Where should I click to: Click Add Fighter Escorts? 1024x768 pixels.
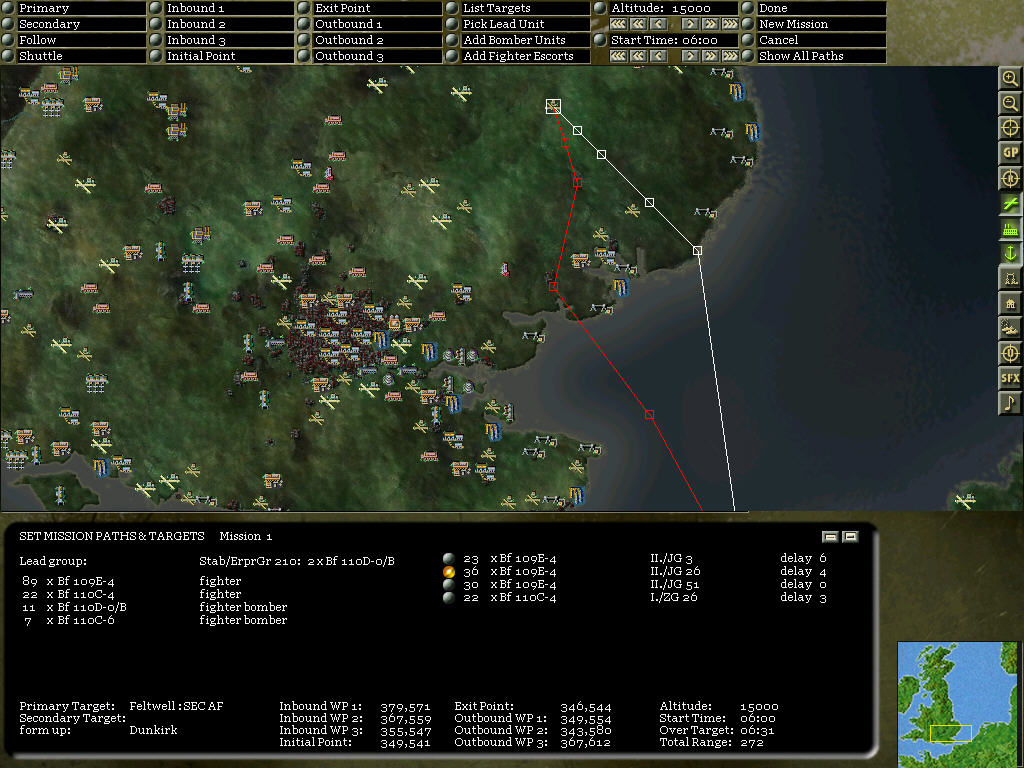518,56
